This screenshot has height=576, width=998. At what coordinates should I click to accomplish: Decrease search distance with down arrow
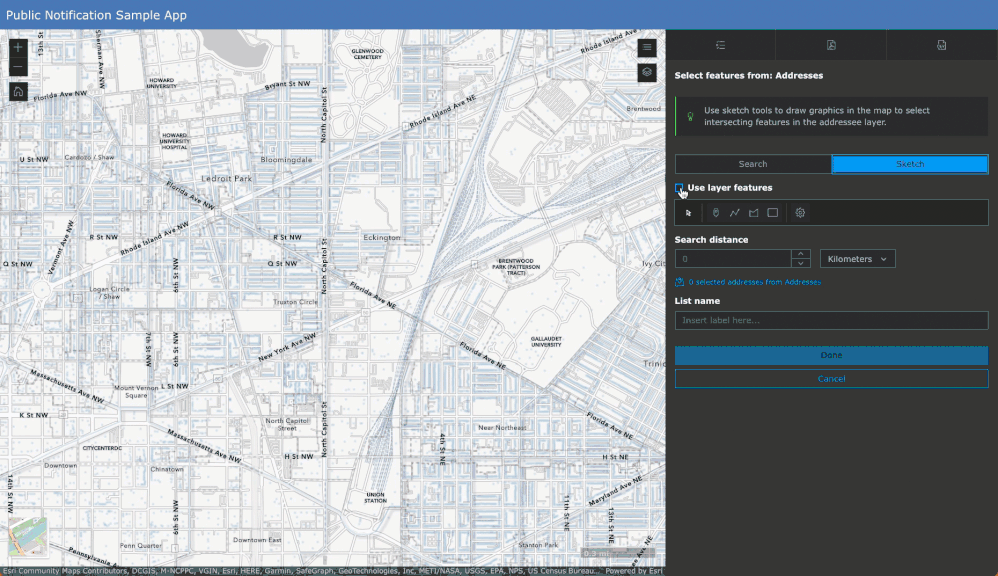[800, 264]
